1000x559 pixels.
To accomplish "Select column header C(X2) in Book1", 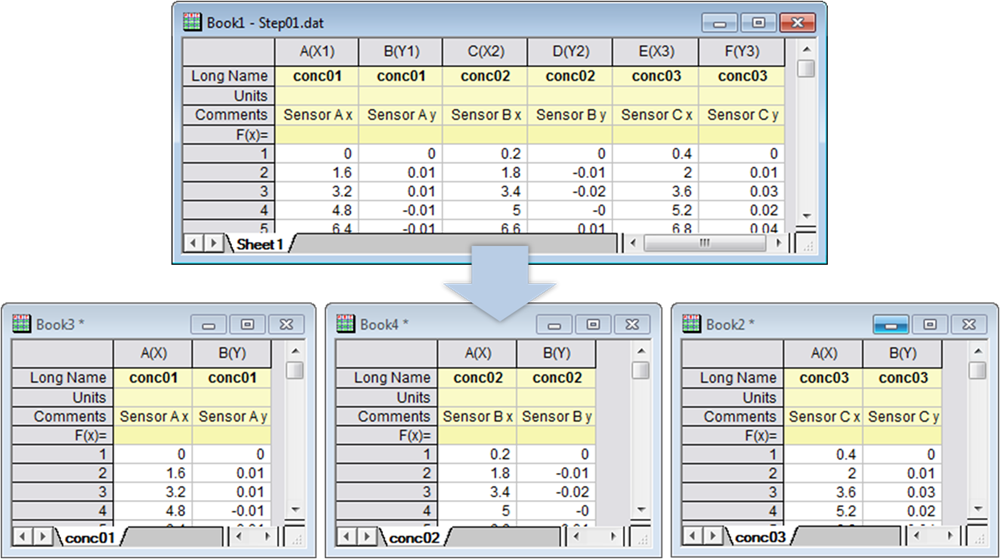I will coord(485,52).
